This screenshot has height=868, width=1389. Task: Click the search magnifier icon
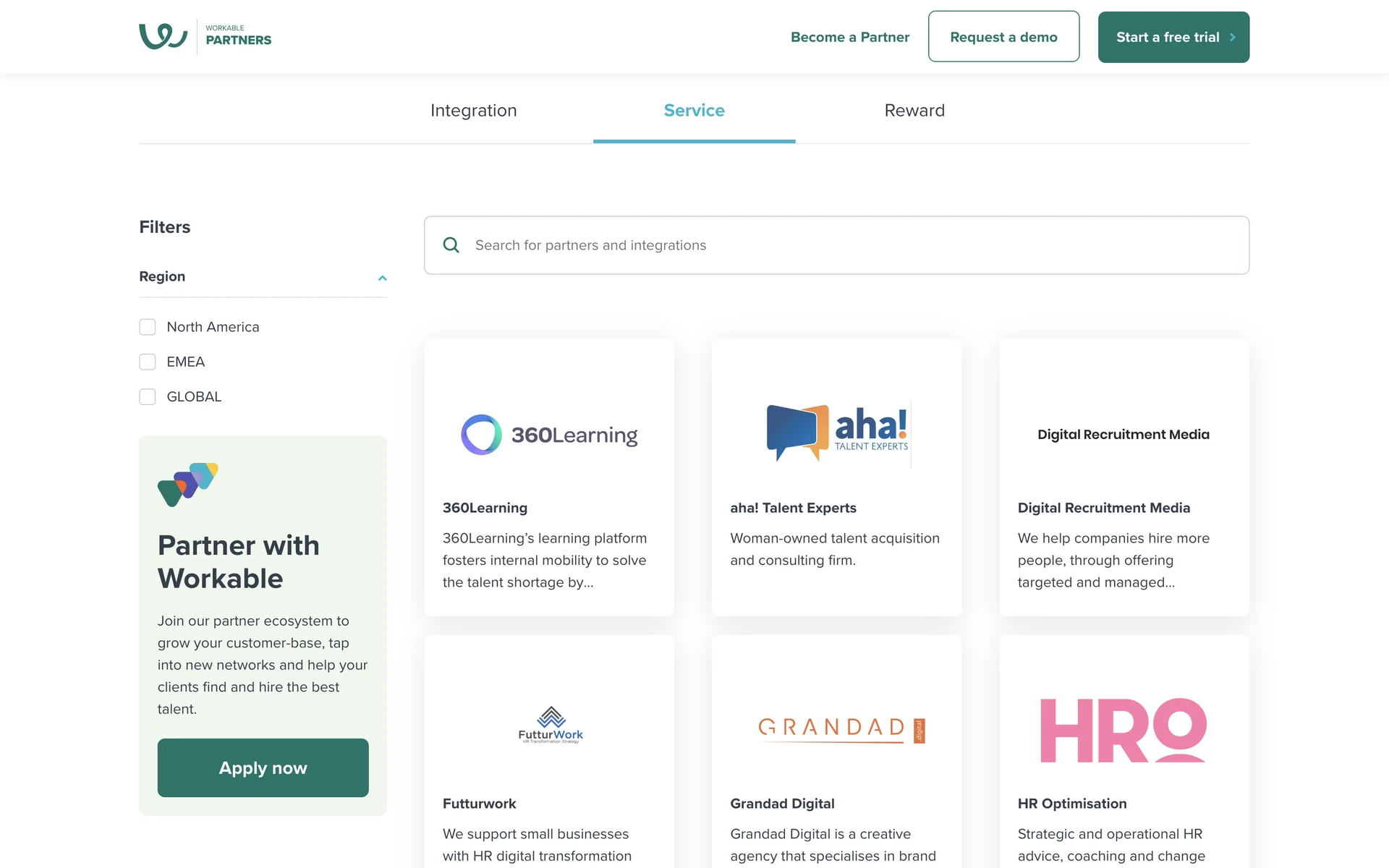(451, 245)
